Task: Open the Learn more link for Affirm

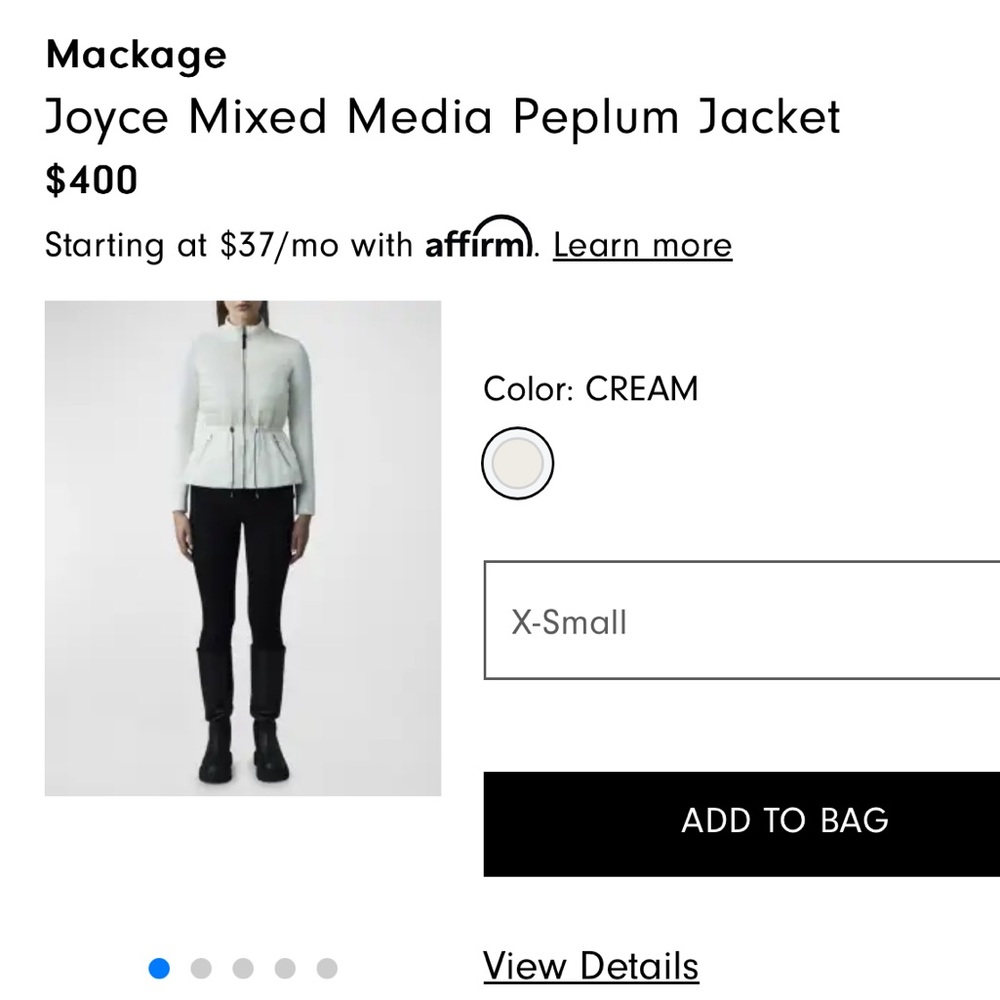Action: pos(641,244)
